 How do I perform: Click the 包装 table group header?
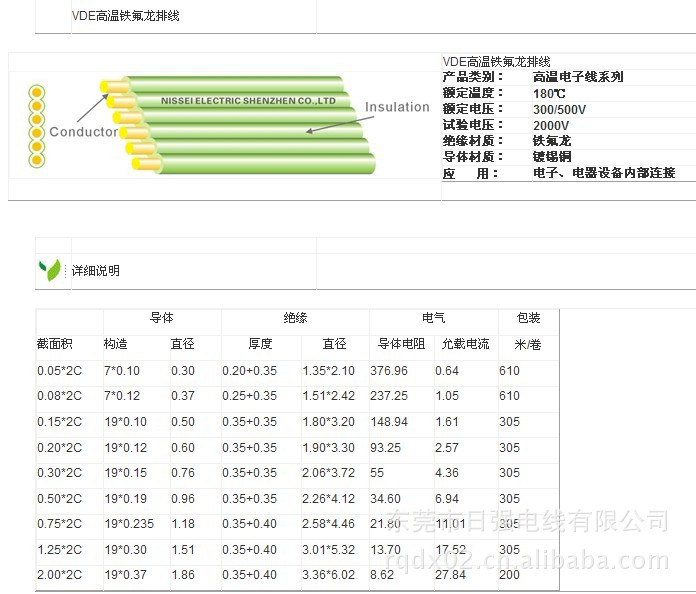click(528, 318)
